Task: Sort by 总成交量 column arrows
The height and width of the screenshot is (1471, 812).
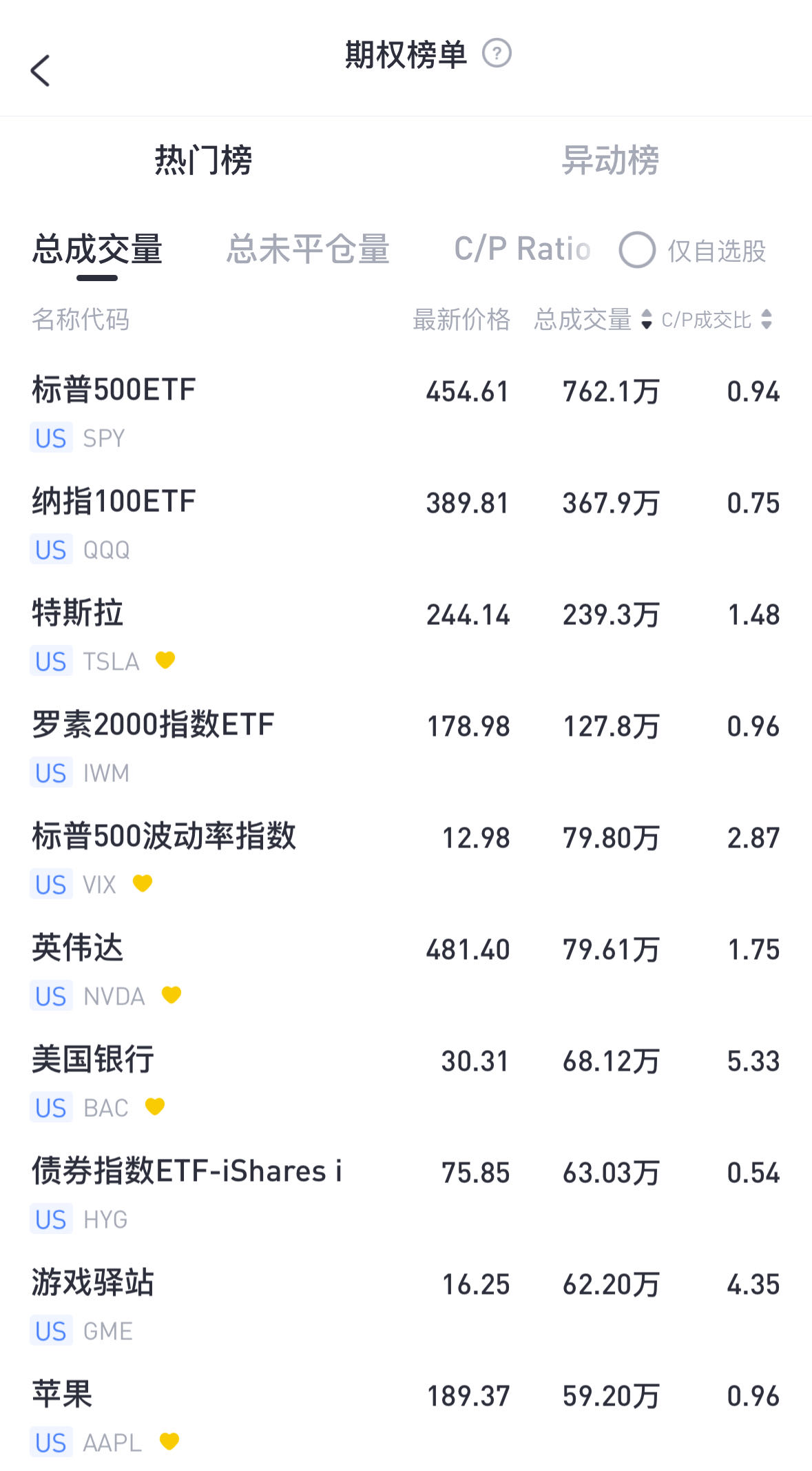Action: 646,319
